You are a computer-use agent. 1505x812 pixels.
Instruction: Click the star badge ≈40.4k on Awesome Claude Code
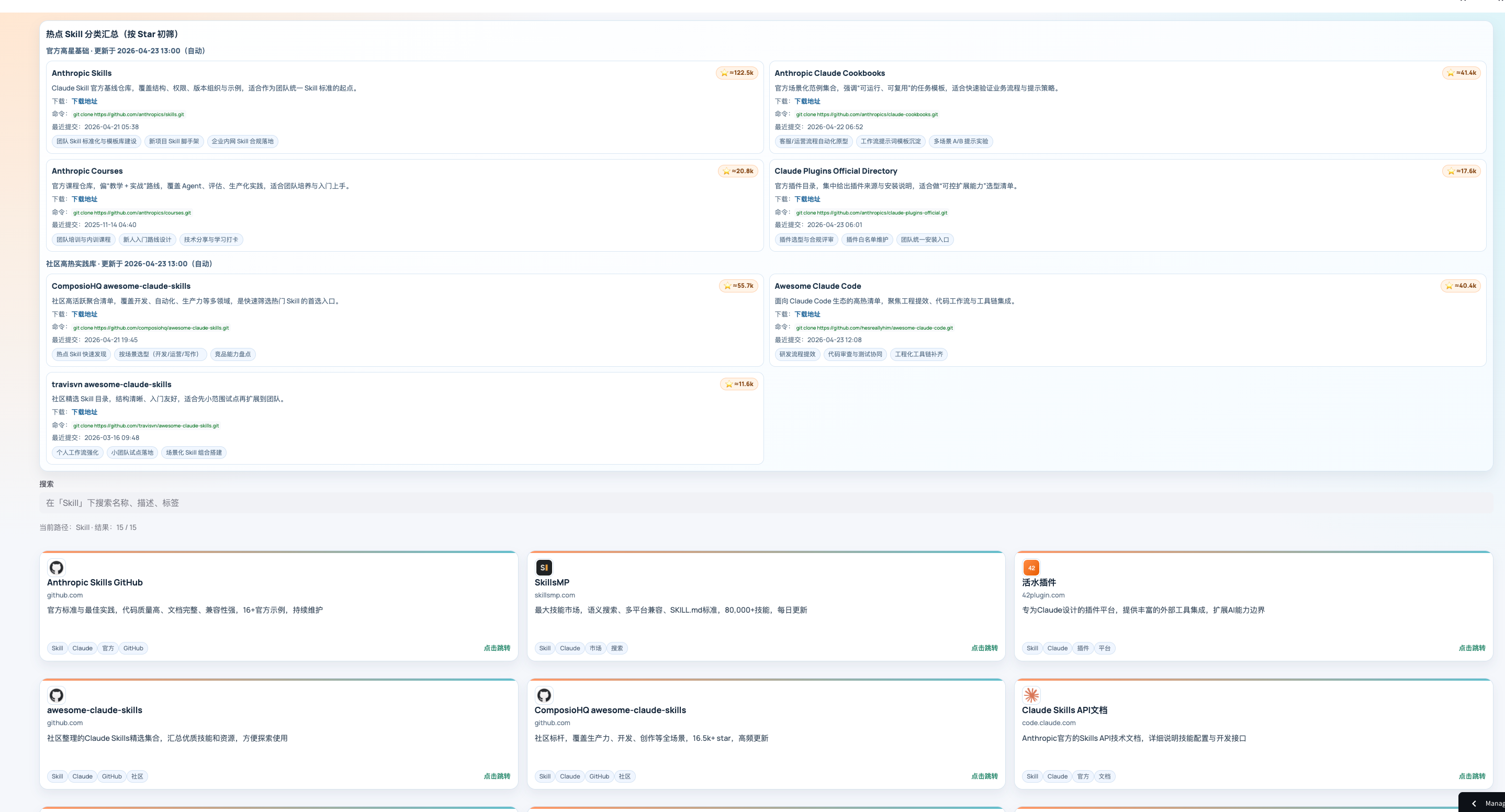click(x=1461, y=286)
